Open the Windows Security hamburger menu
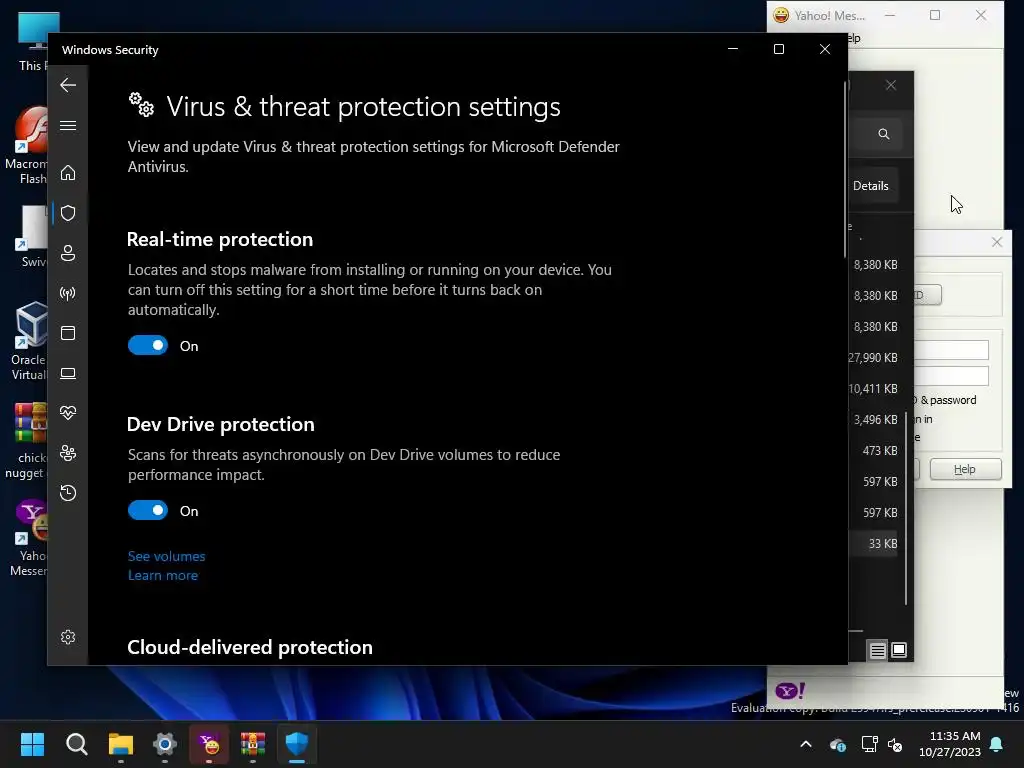This screenshot has height=768, width=1024. click(68, 125)
